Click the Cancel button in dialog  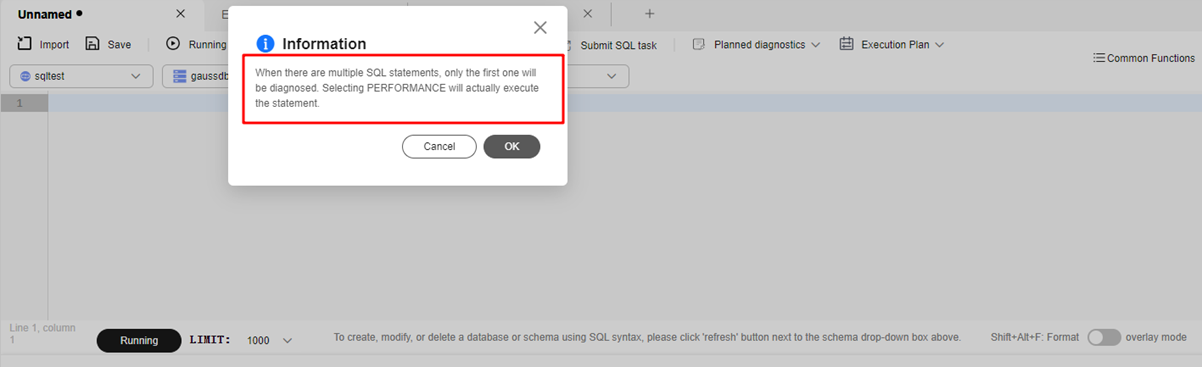click(x=439, y=146)
